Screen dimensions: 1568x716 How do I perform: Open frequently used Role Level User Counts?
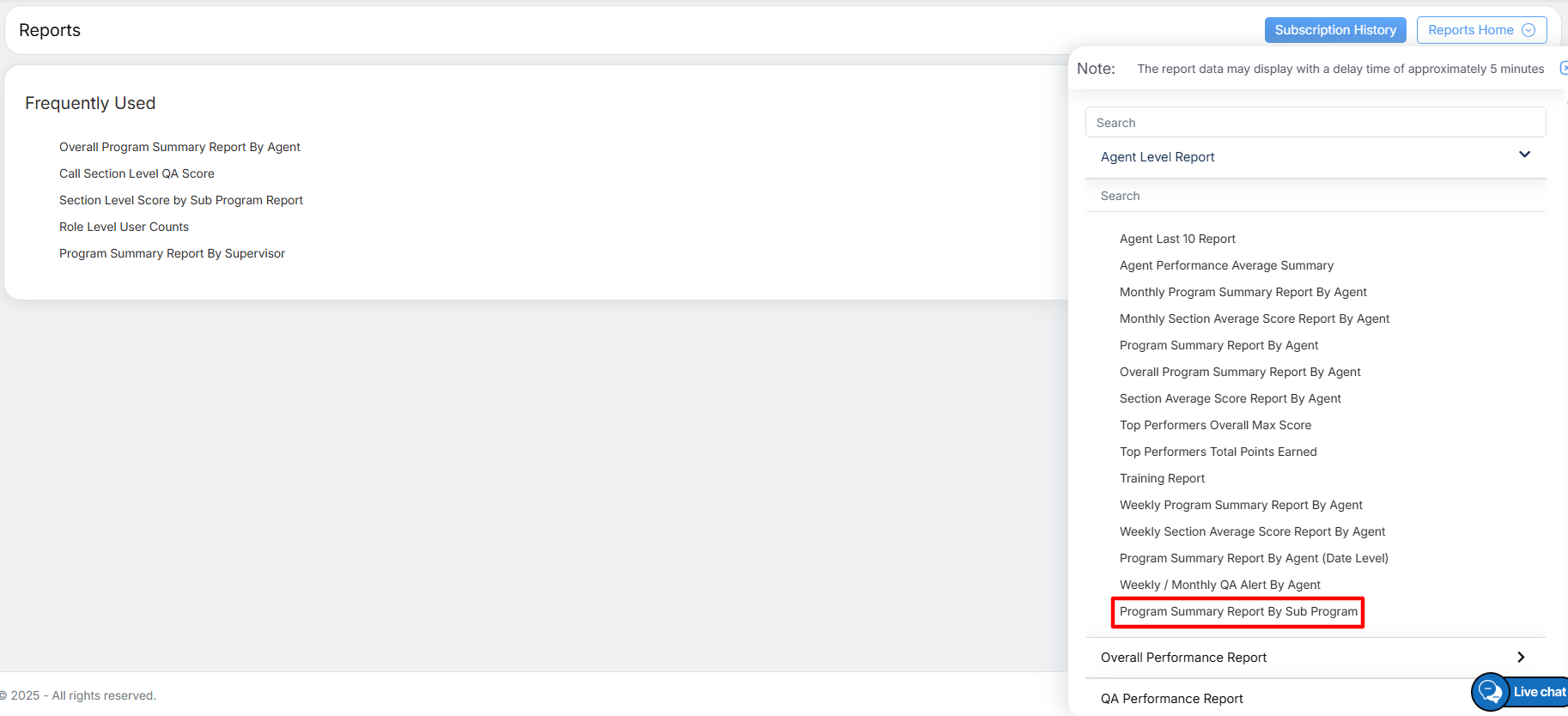[124, 228]
